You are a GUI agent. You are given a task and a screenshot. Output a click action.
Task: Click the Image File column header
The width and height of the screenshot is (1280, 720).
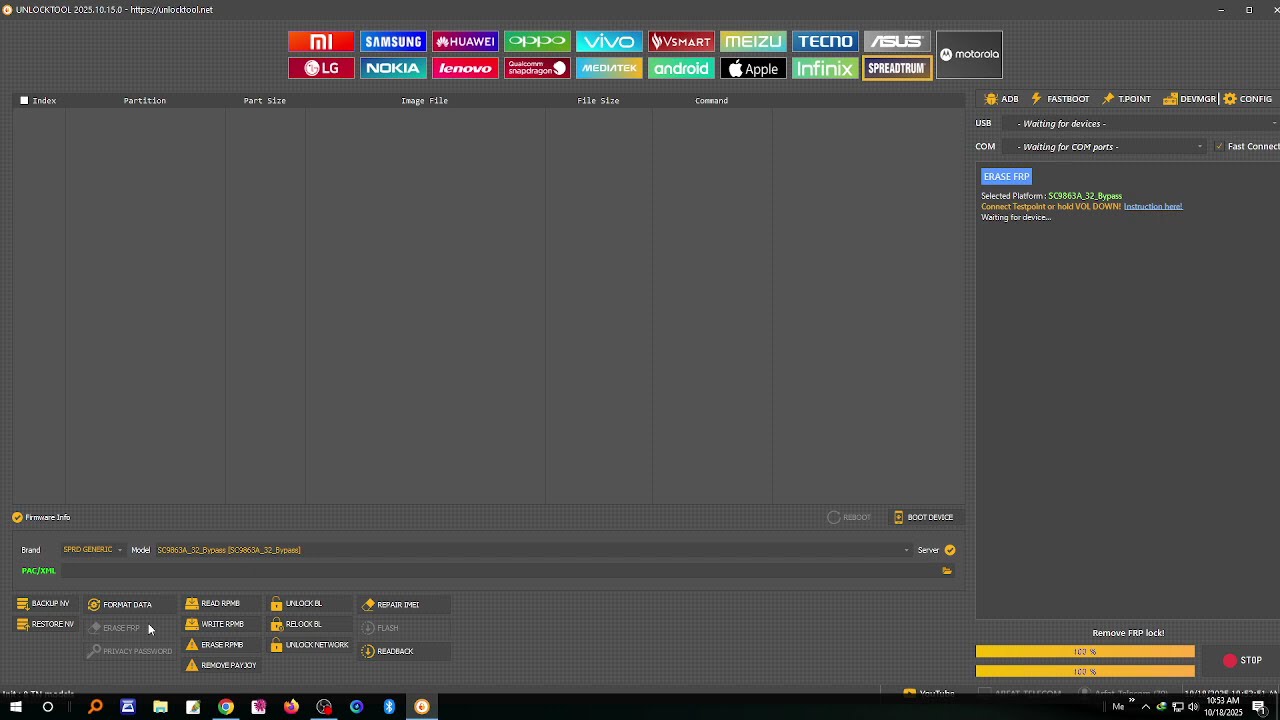click(x=424, y=100)
